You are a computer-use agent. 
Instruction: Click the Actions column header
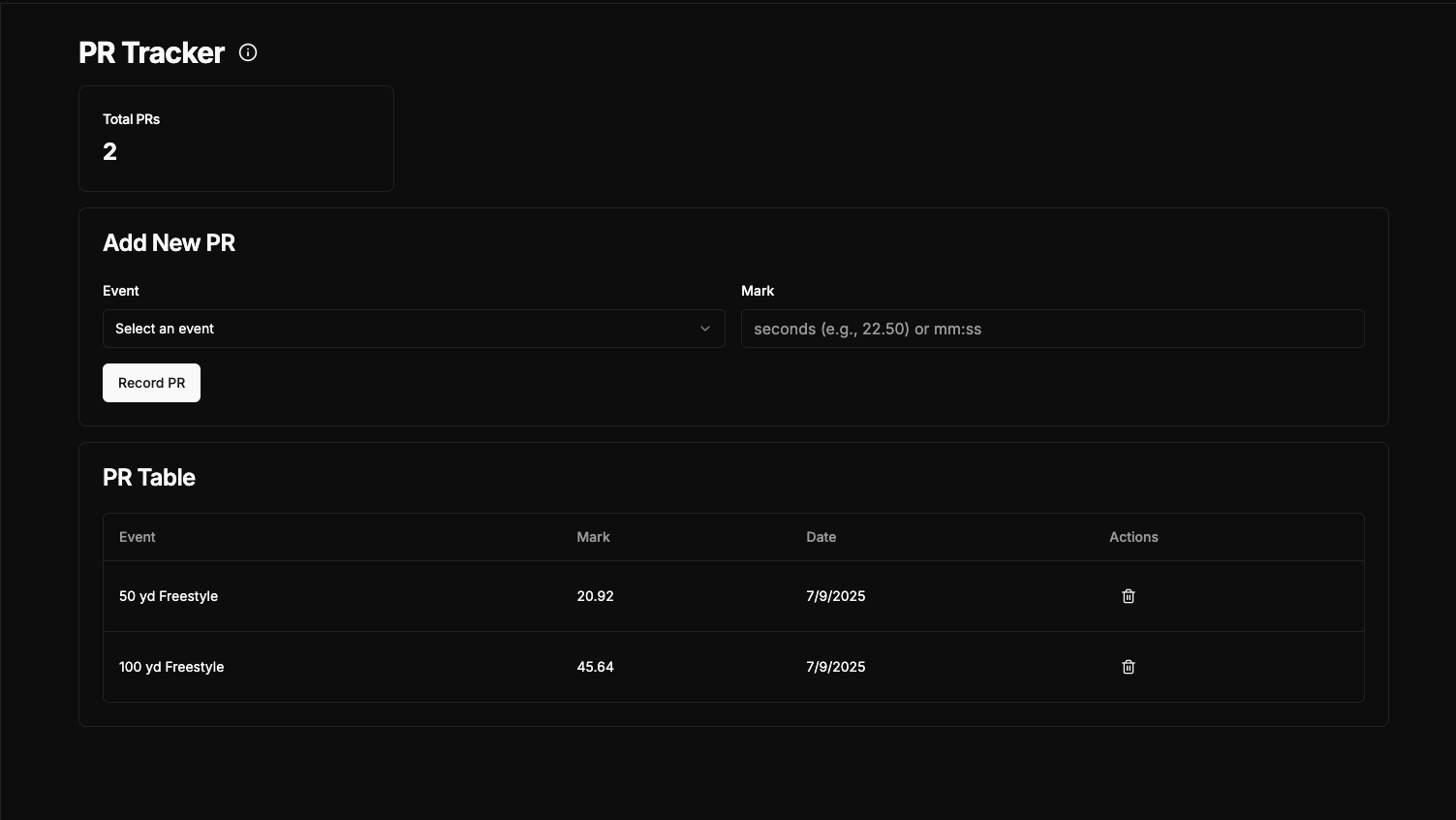tap(1133, 537)
